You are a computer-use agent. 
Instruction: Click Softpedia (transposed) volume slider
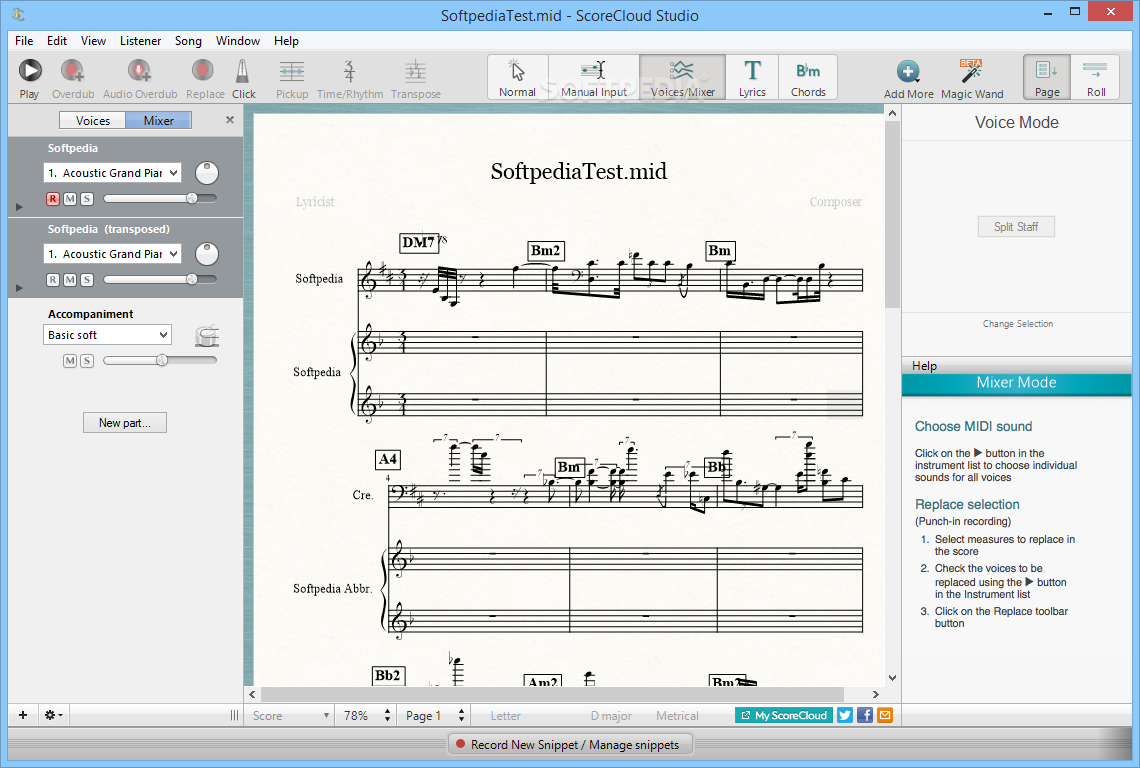pyautogui.click(x=160, y=279)
